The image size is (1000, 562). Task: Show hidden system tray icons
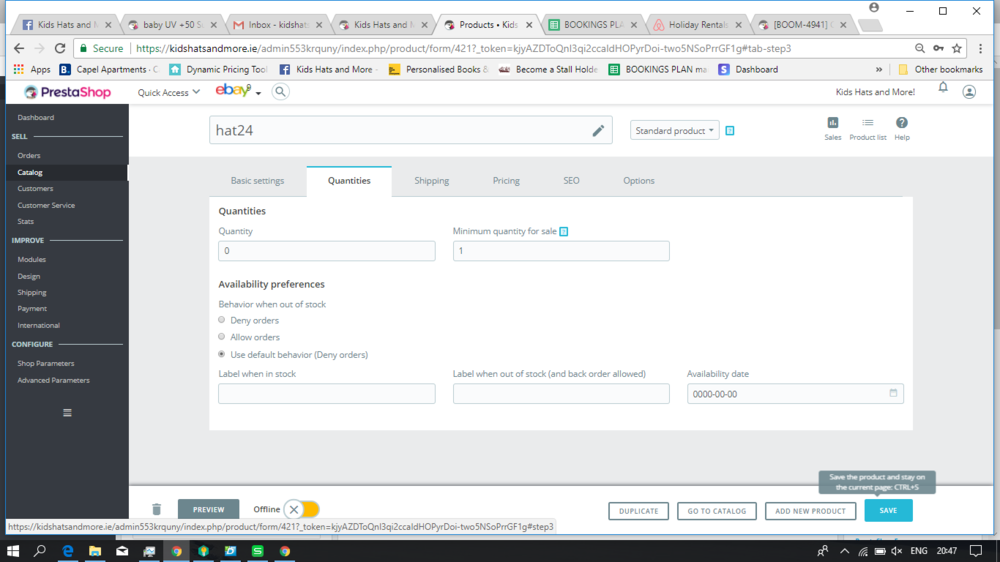[844, 551]
